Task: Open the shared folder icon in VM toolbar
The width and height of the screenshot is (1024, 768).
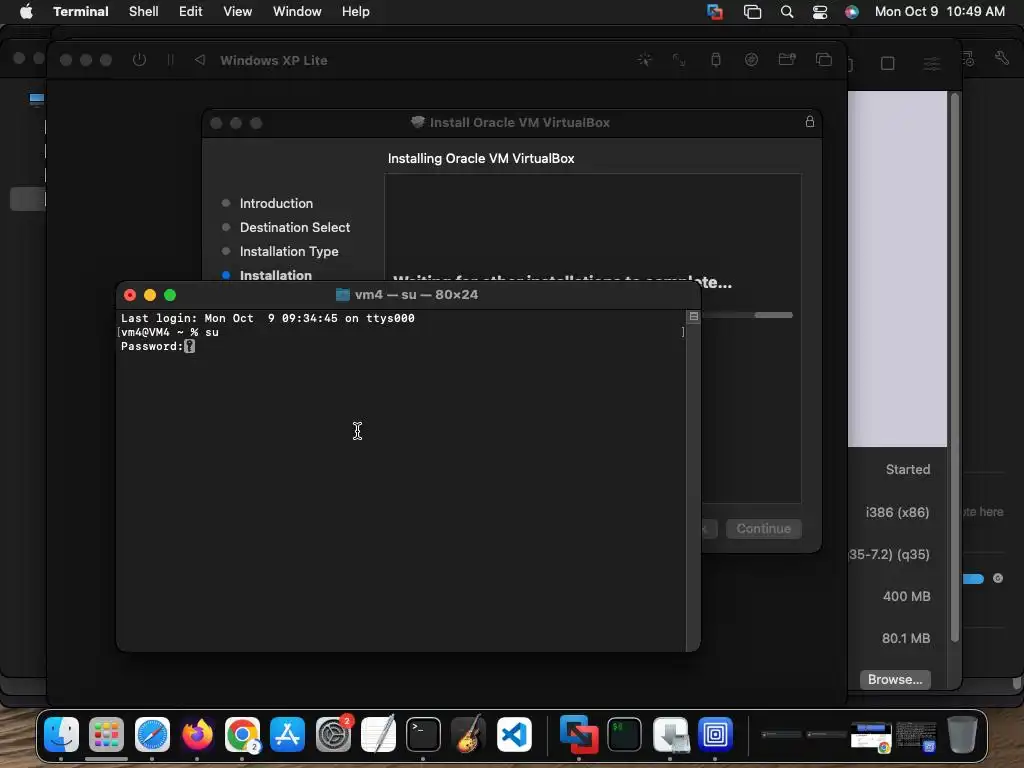Action: tap(787, 60)
